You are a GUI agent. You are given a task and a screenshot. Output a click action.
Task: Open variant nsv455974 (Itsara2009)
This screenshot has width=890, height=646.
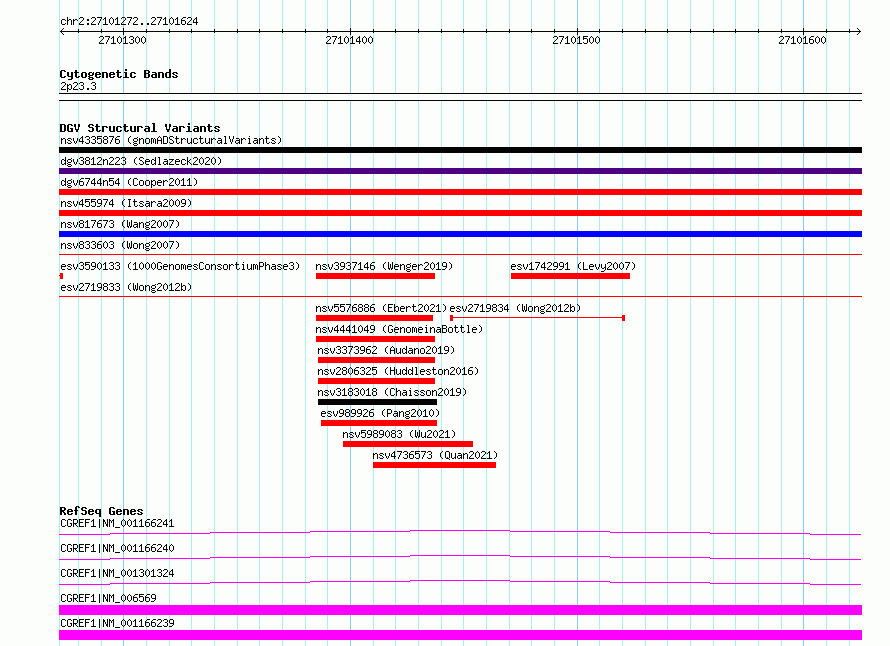[126, 203]
